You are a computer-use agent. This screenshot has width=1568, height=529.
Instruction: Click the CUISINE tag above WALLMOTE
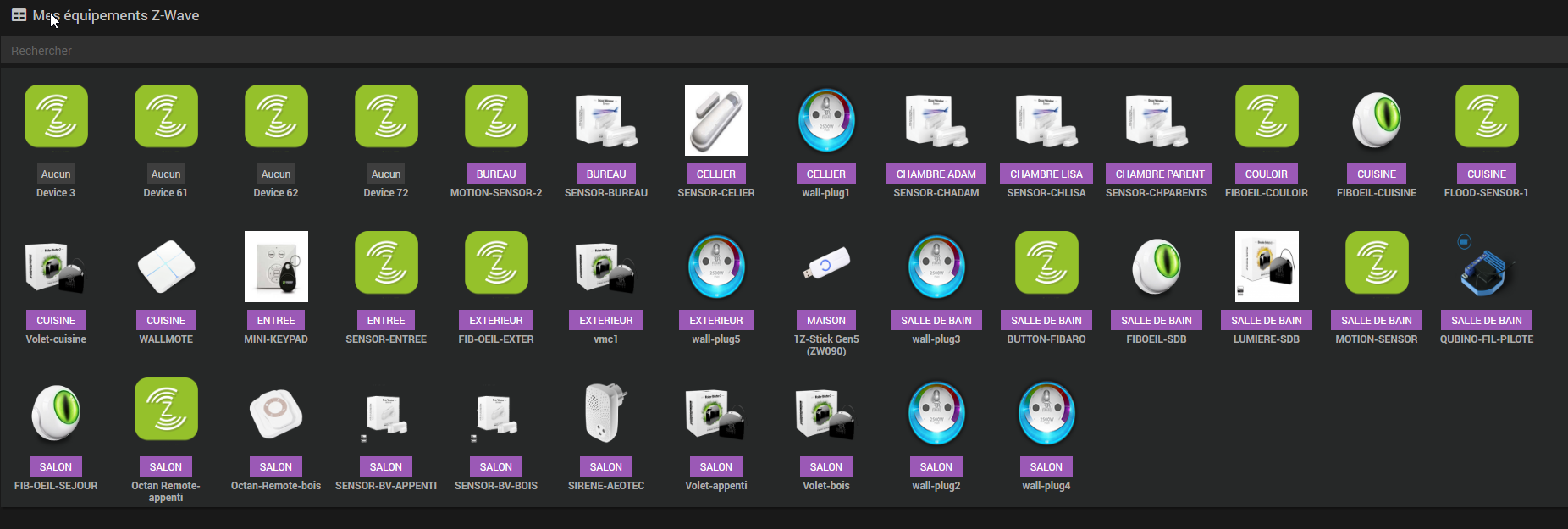[x=166, y=320]
